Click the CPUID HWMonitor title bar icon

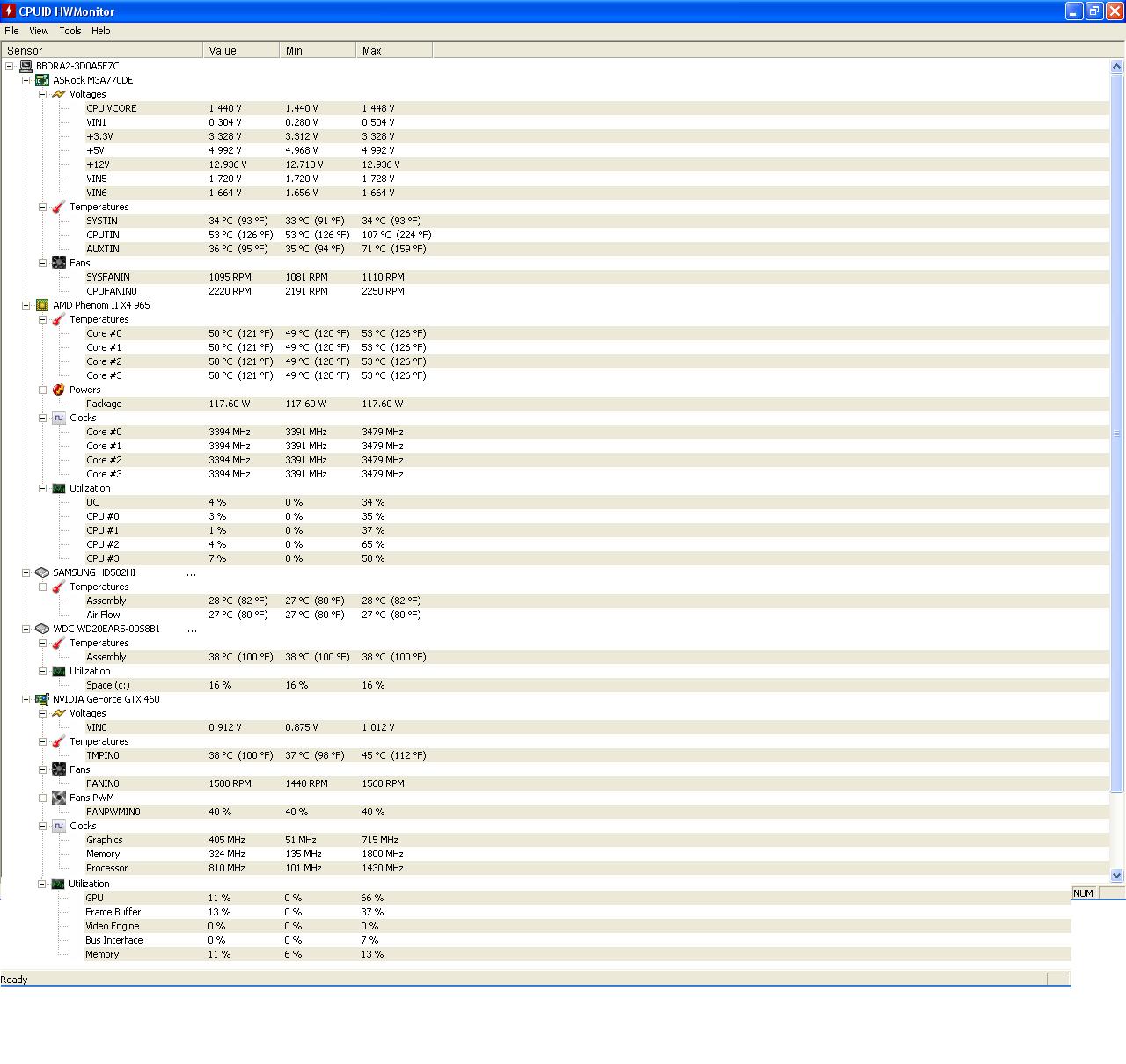[9, 11]
